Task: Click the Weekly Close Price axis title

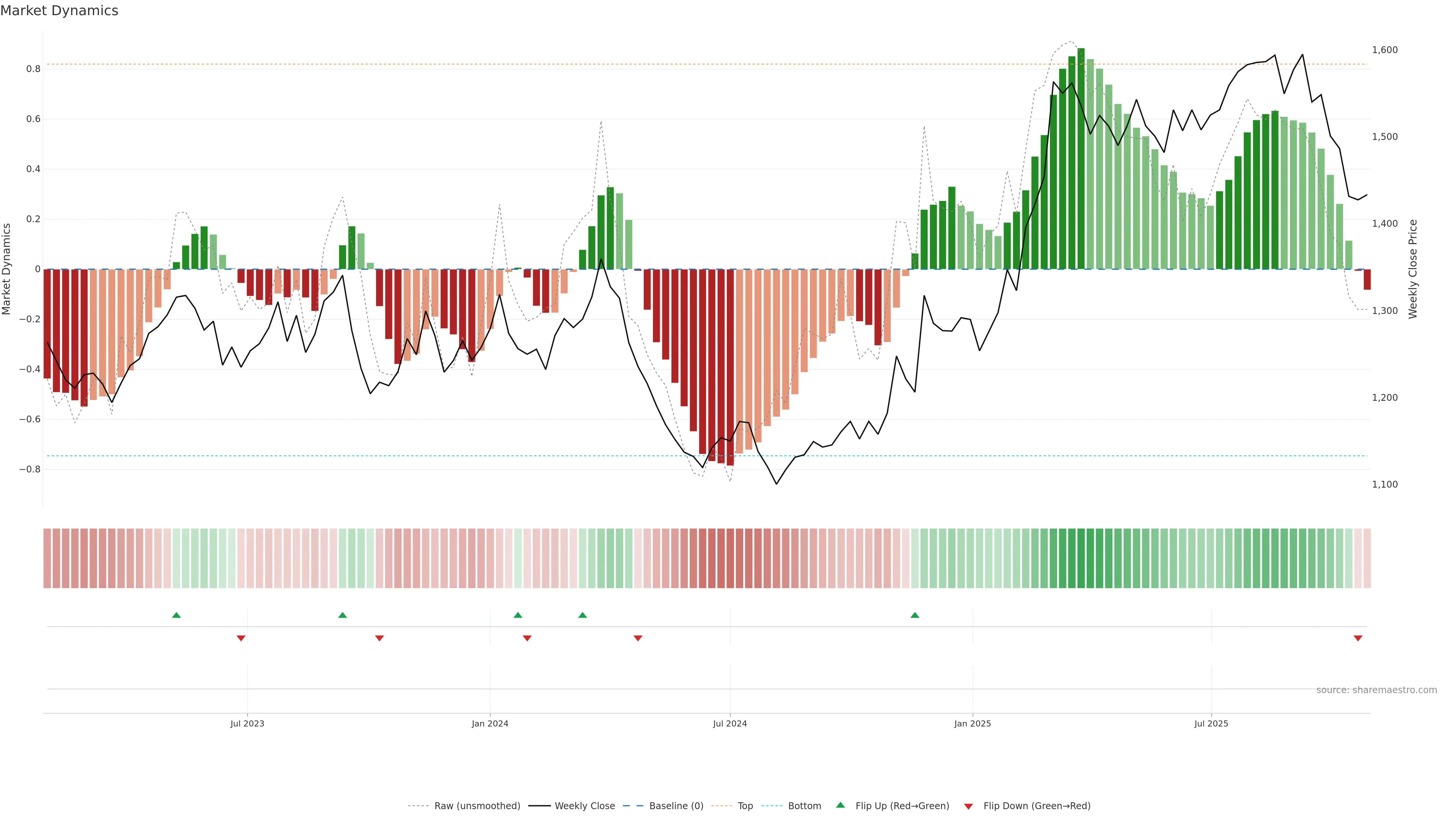Action: point(1412,269)
